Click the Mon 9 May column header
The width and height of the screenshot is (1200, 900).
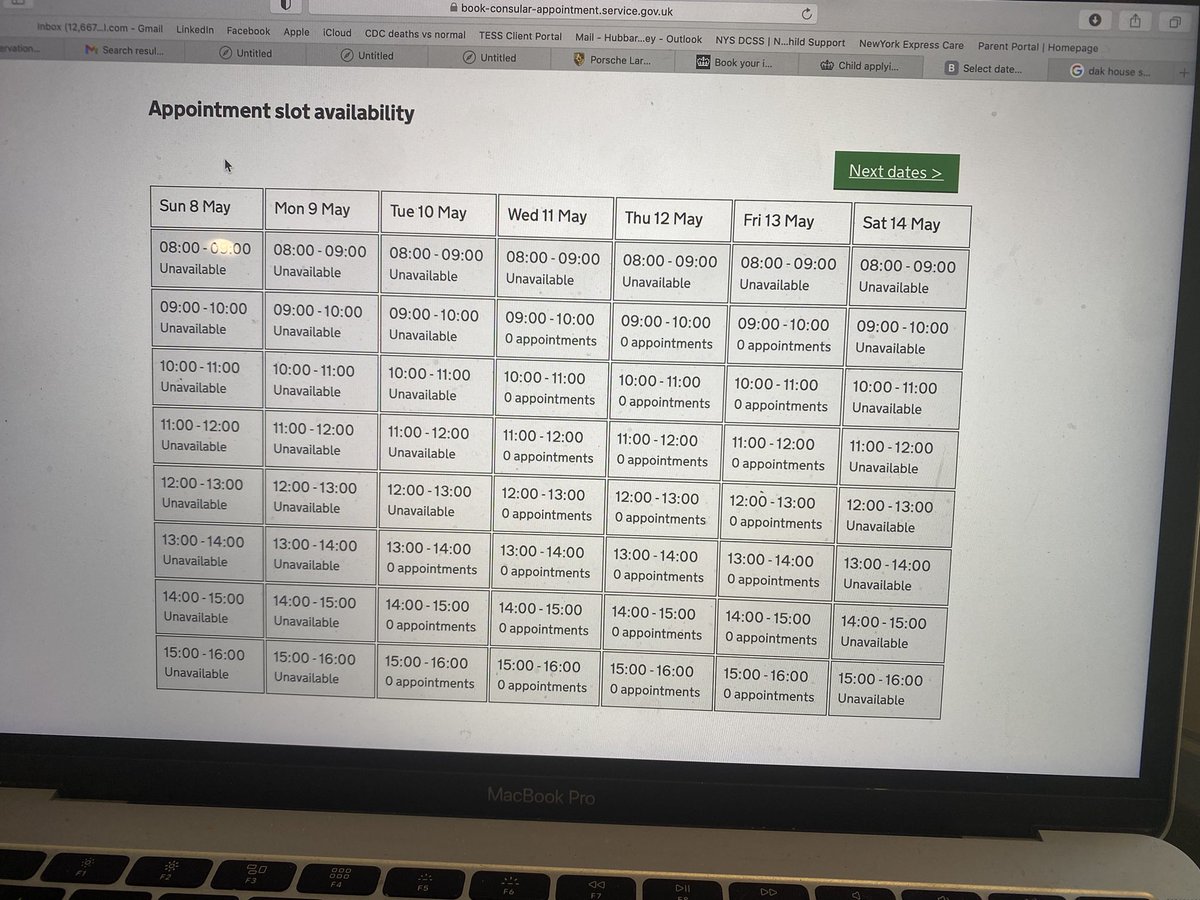click(322, 210)
